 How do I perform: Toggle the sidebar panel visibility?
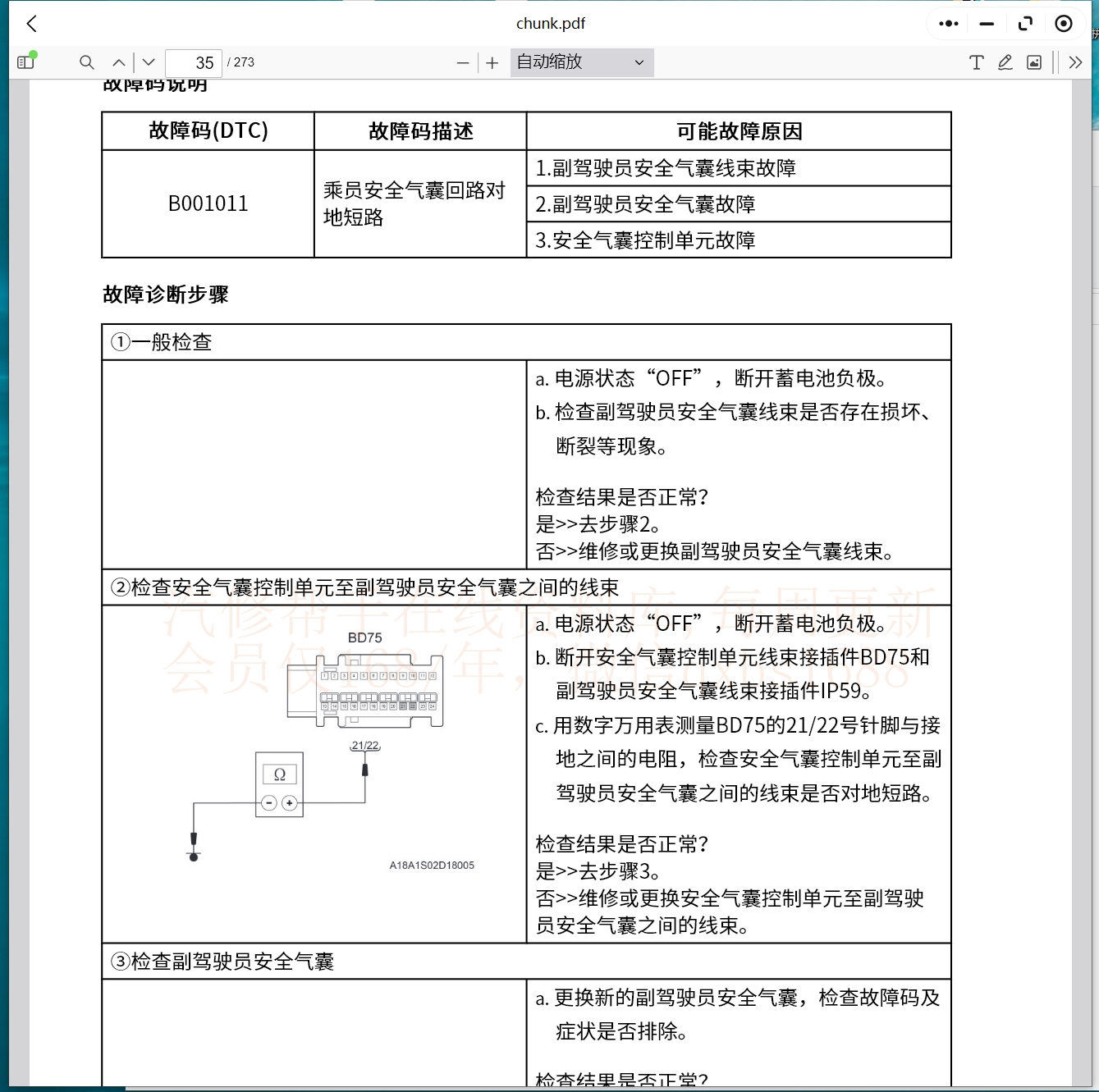click(25, 62)
